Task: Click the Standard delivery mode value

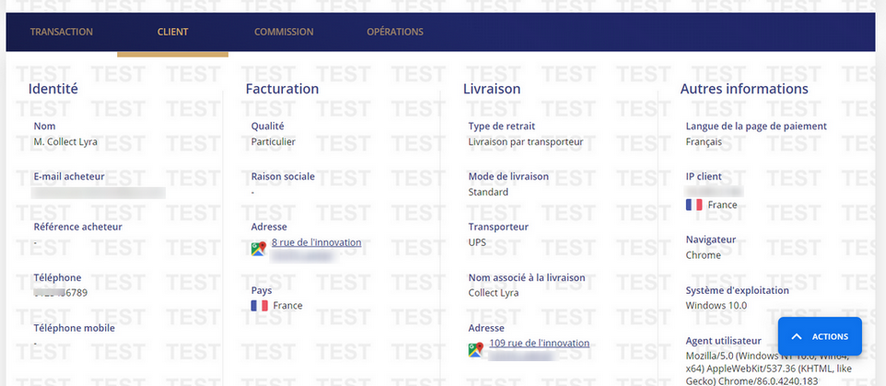Action: click(488, 192)
